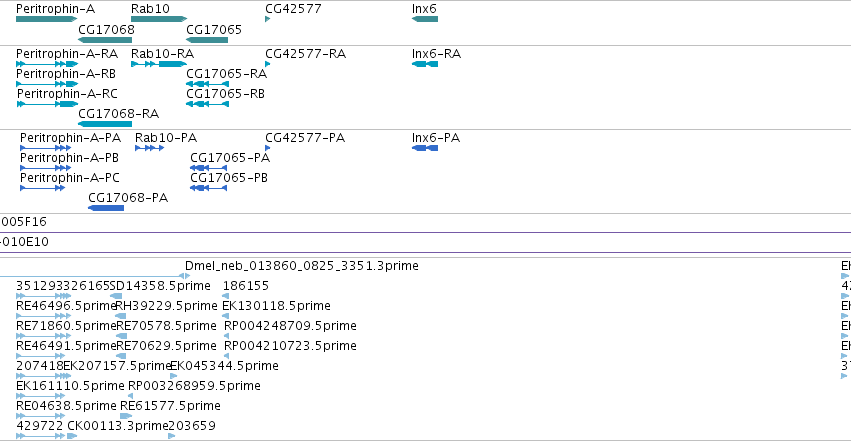Select EST RP003268959.5prime label
Image resolution: width=851 pixels, height=441 pixels.
coord(194,386)
